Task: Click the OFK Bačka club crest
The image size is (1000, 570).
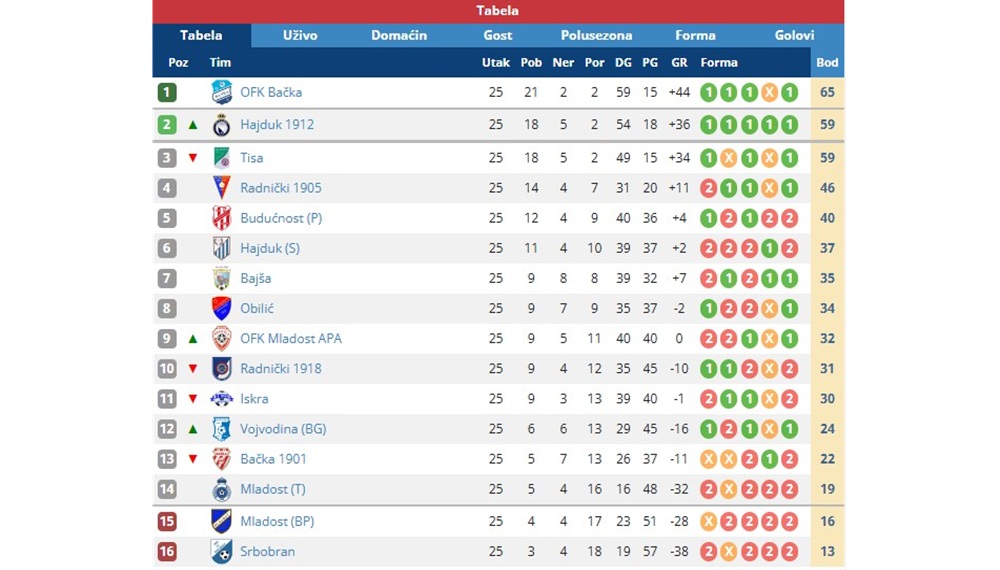Action: (221, 92)
